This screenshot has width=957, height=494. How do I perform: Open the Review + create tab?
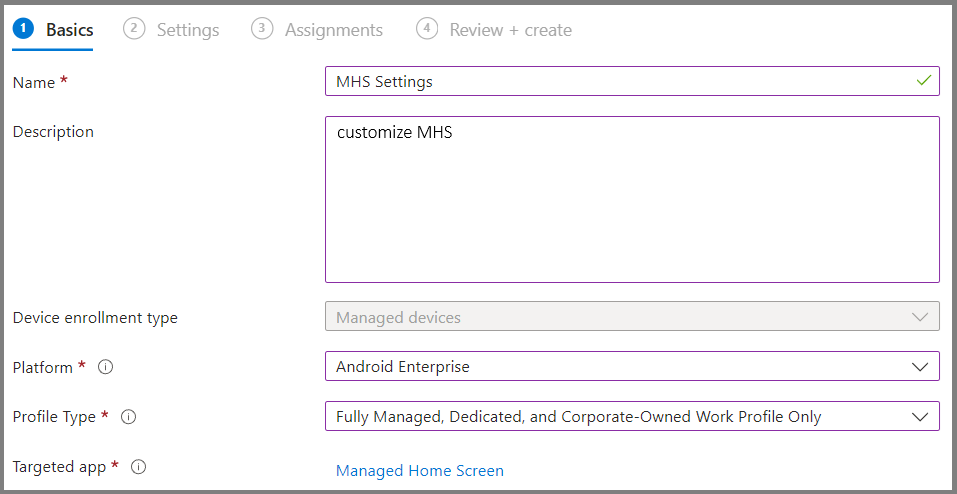[511, 30]
